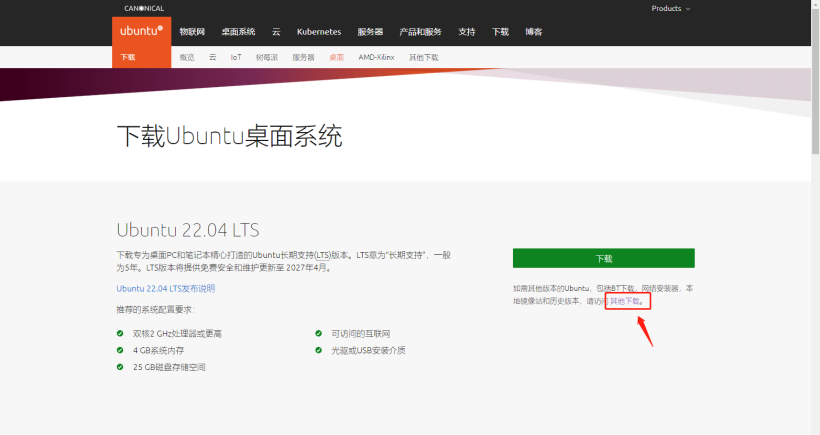Click the Ubuntu logo in the header
Screen dimensions: 820x435
(x=141, y=31)
